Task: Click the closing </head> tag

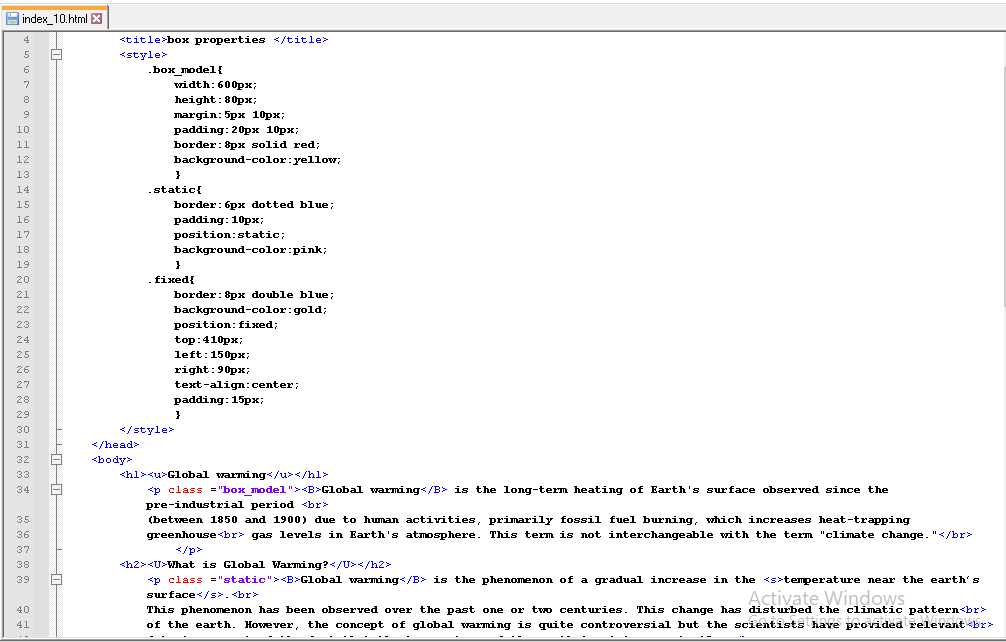Action: click(115, 445)
